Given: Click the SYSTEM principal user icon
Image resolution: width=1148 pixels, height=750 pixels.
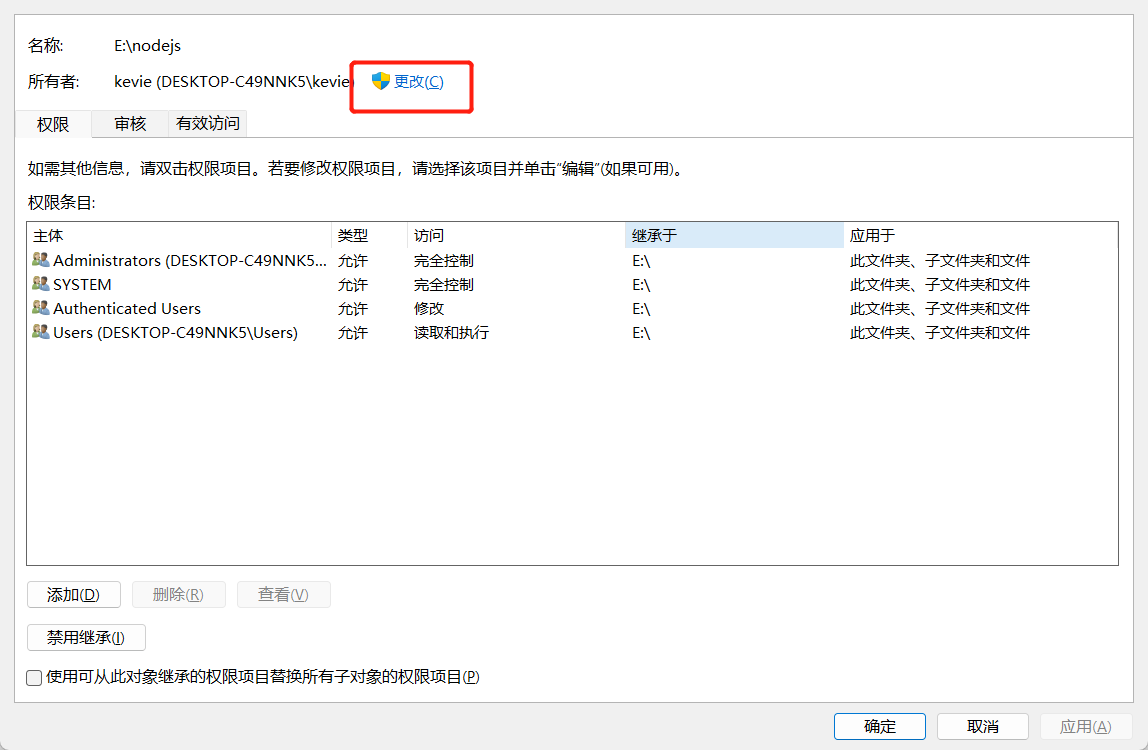Looking at the screenshot, I should click(40, 284).
